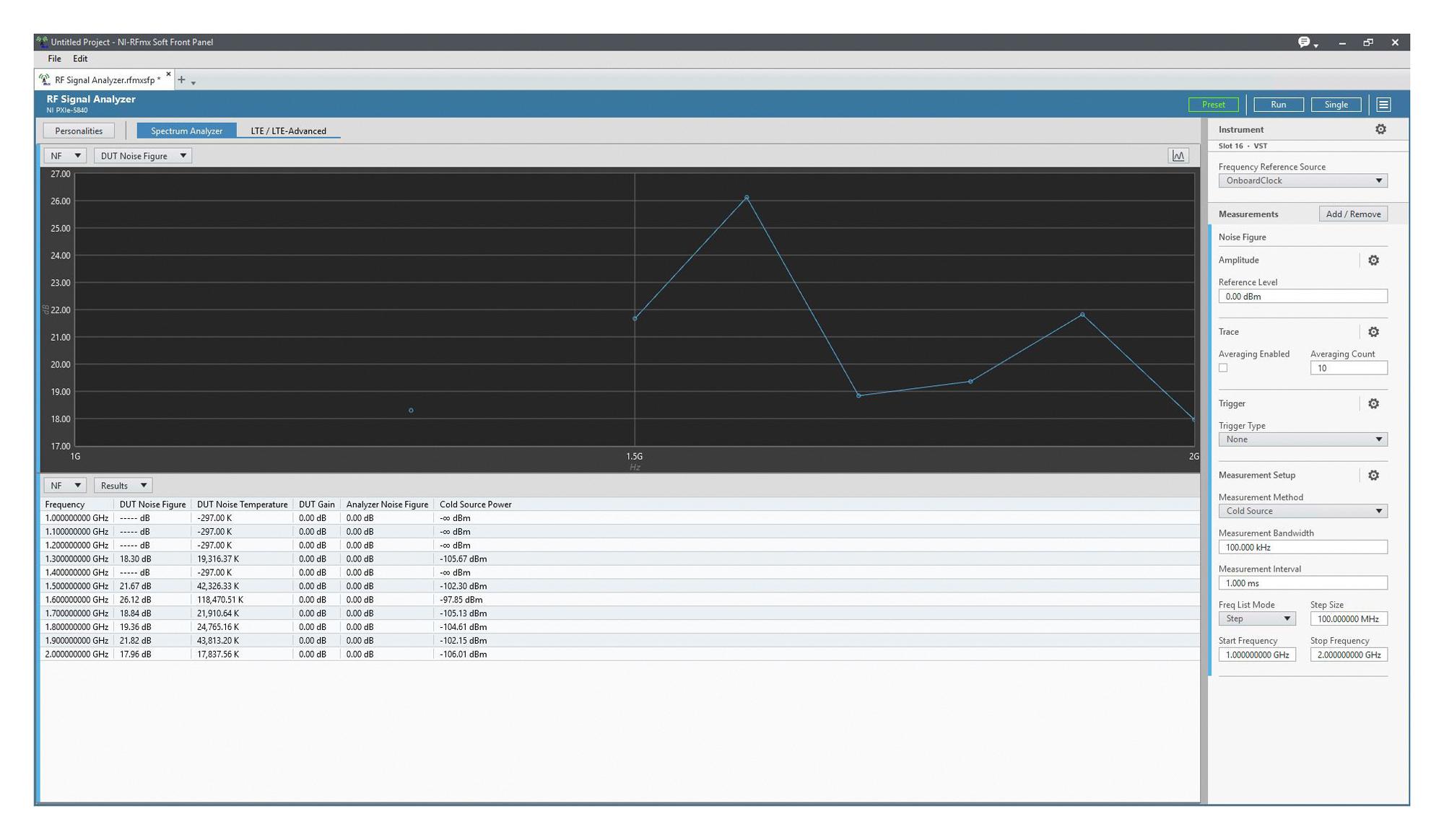The image size is (1444, 840).
Task: Enable Averaging by checking Averaging Enabled
Action: click(x=1223, y=368)
